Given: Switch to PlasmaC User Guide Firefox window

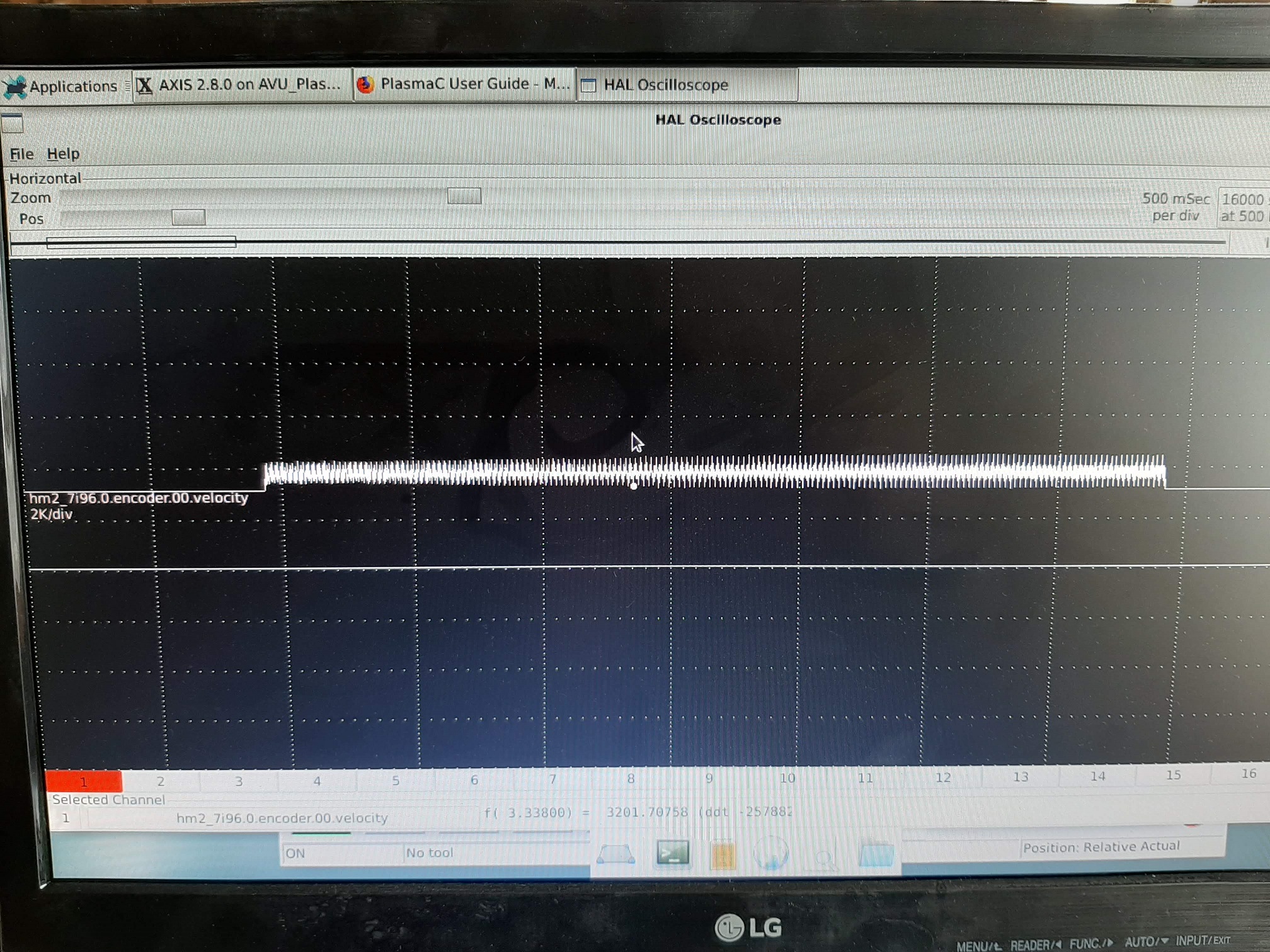Looking at the screenshot, I should click(464, 84).
